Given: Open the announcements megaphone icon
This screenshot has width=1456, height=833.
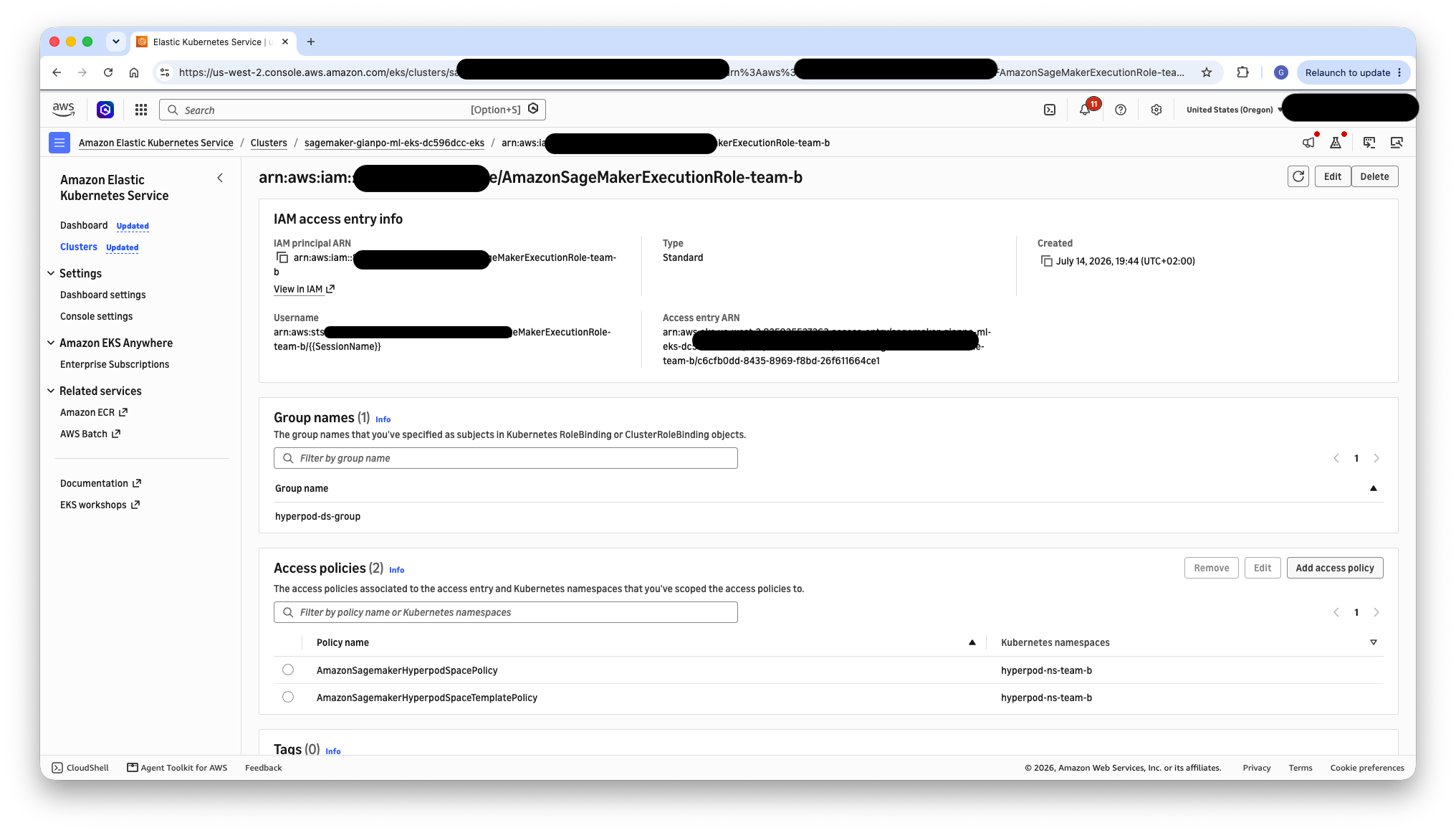Looking at the screenshot, I should 1309,143.
